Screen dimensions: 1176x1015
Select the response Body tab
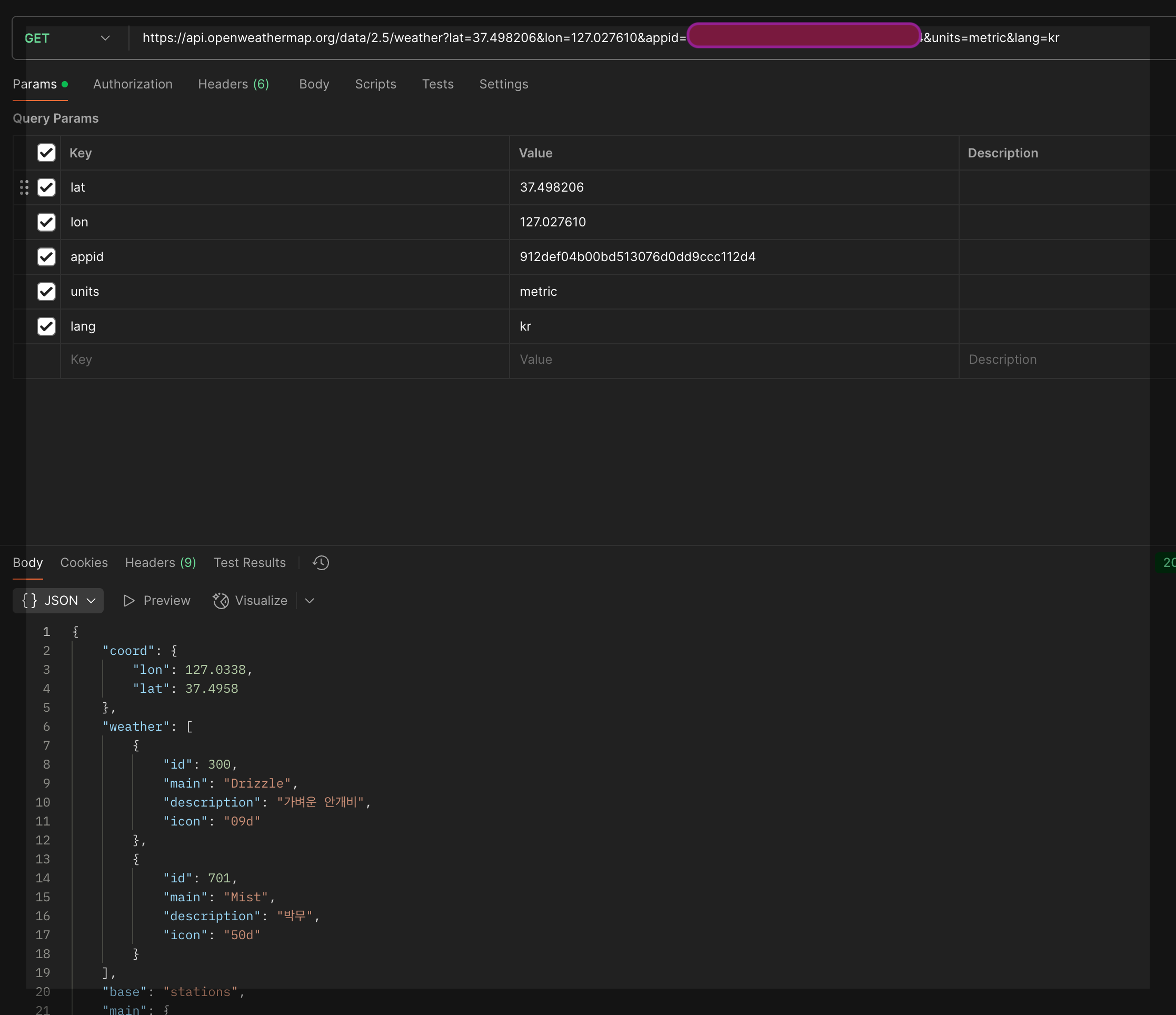pyautogui.click(x=28, y=563)
